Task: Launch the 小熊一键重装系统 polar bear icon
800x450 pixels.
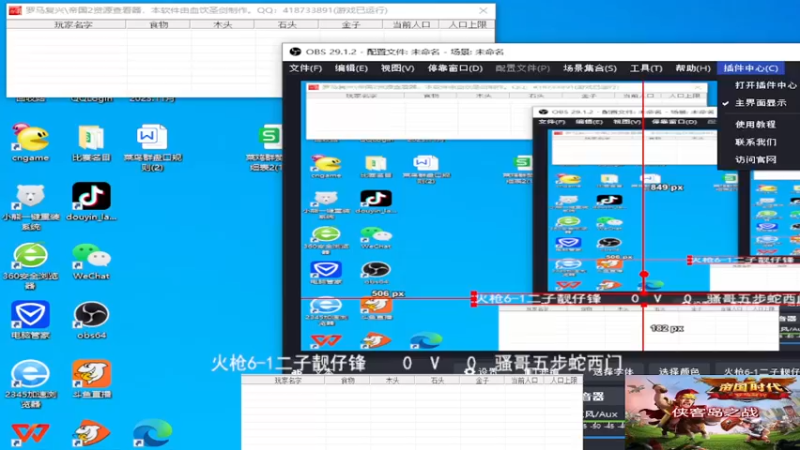Action: (30, 207)
